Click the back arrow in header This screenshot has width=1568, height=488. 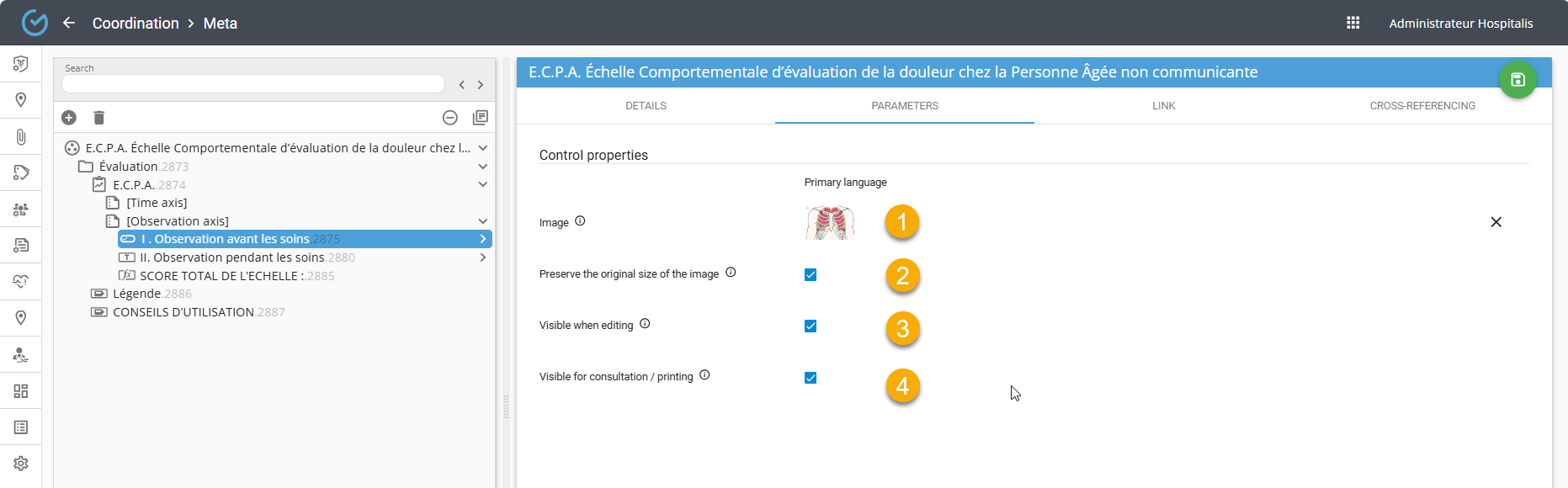[69, 23]
